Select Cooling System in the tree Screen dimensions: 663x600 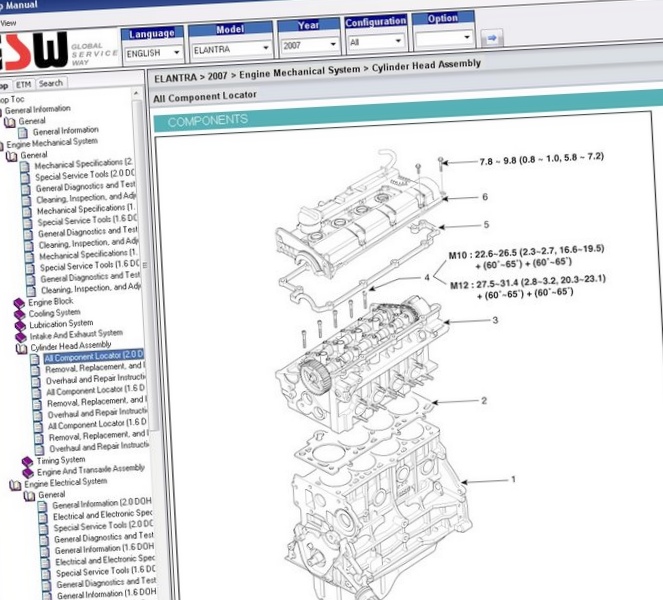[55, 313]
